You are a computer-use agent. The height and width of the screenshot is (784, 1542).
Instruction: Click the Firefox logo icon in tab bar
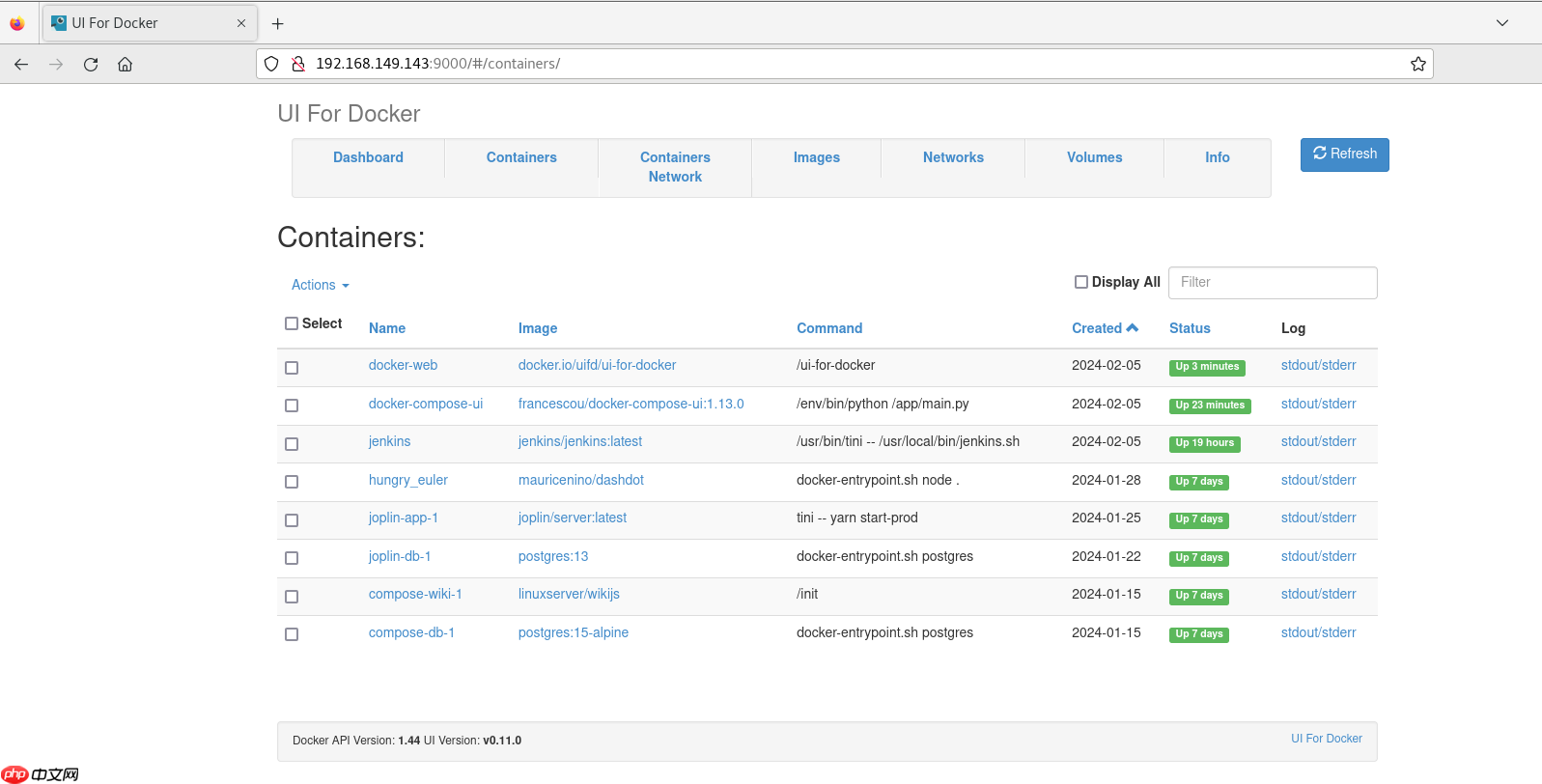[17, 23]
